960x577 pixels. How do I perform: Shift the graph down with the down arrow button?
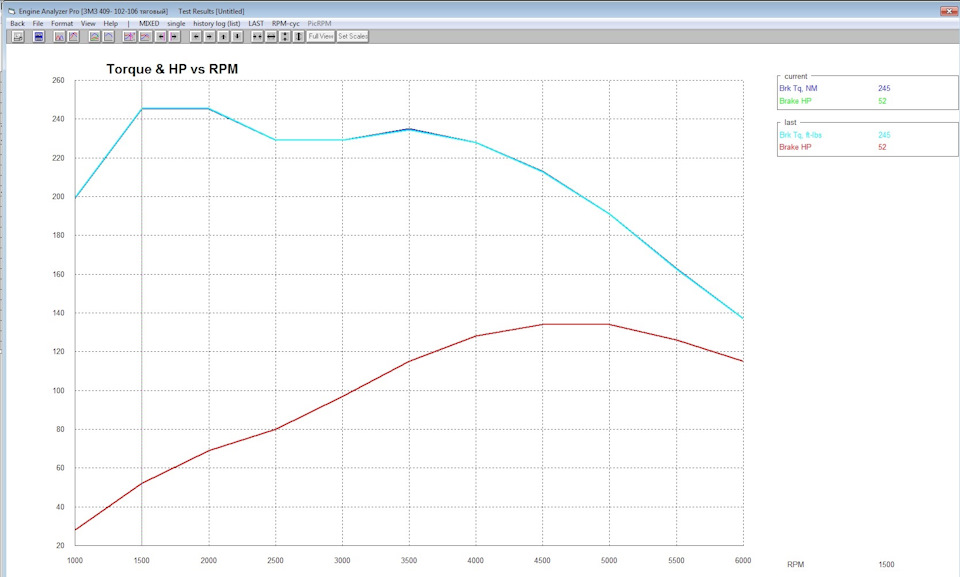237,37
